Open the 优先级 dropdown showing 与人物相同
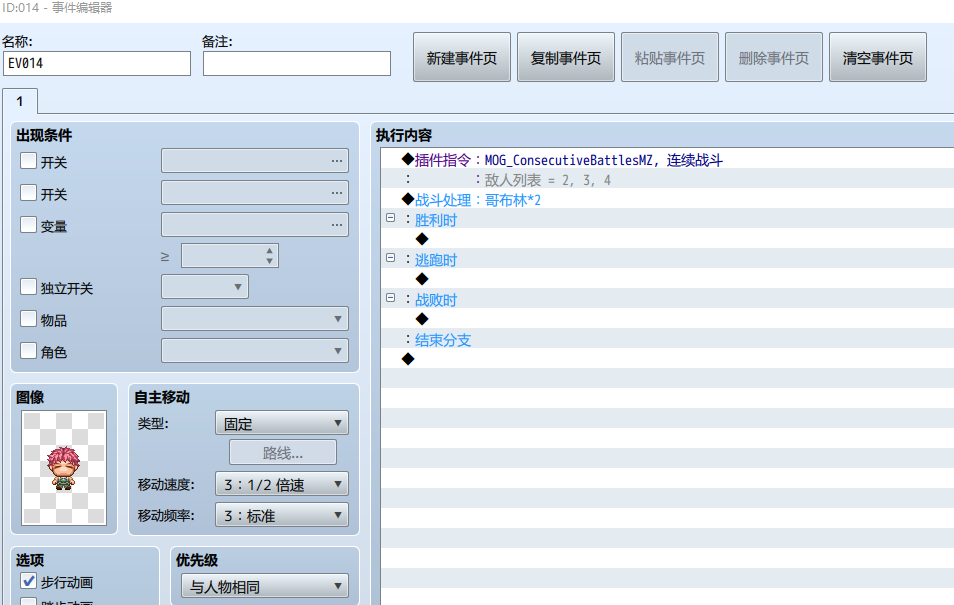The width and height of the screenshot is (954, 605). 265,586
